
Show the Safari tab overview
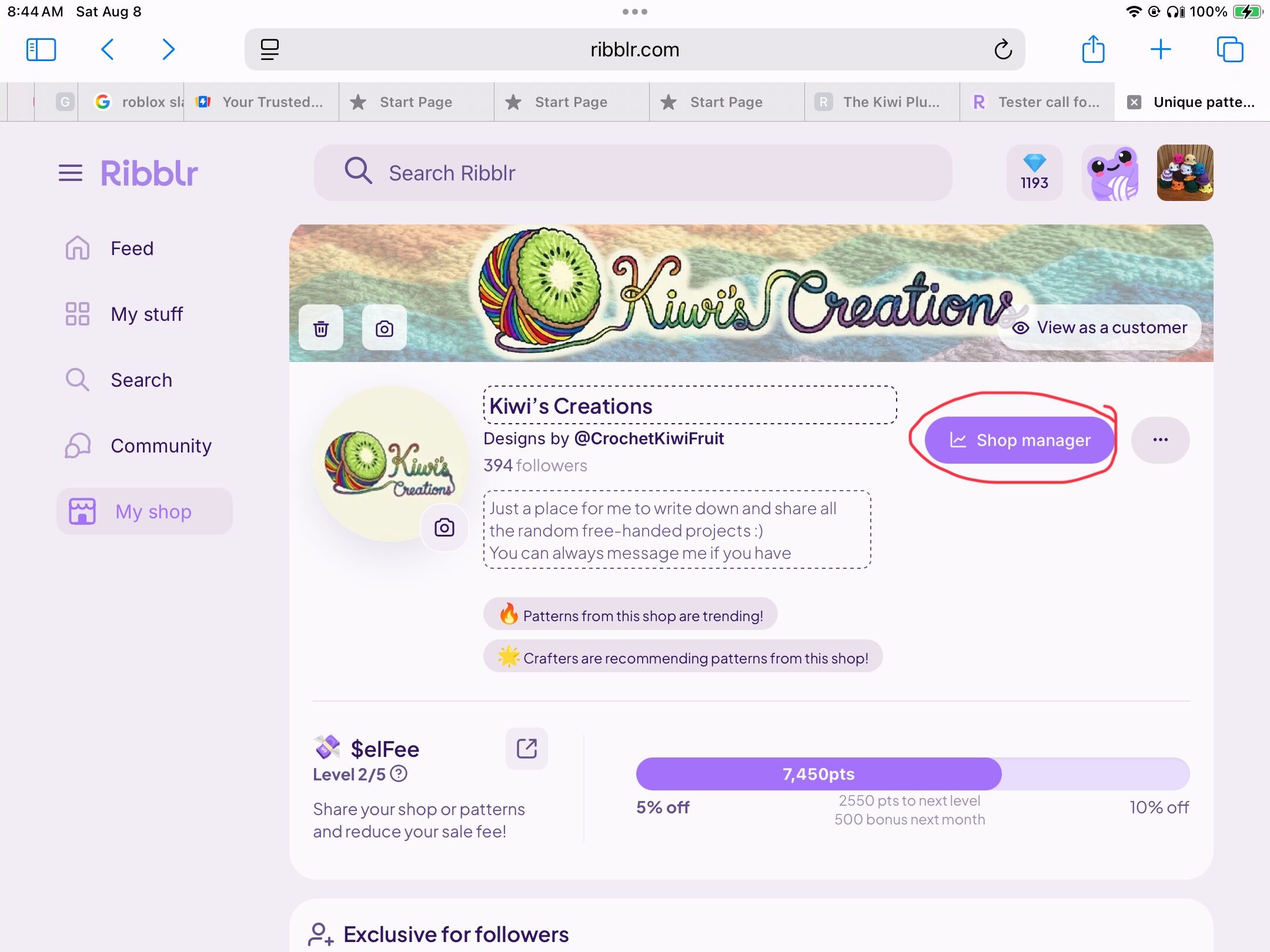coord(1230,49)
